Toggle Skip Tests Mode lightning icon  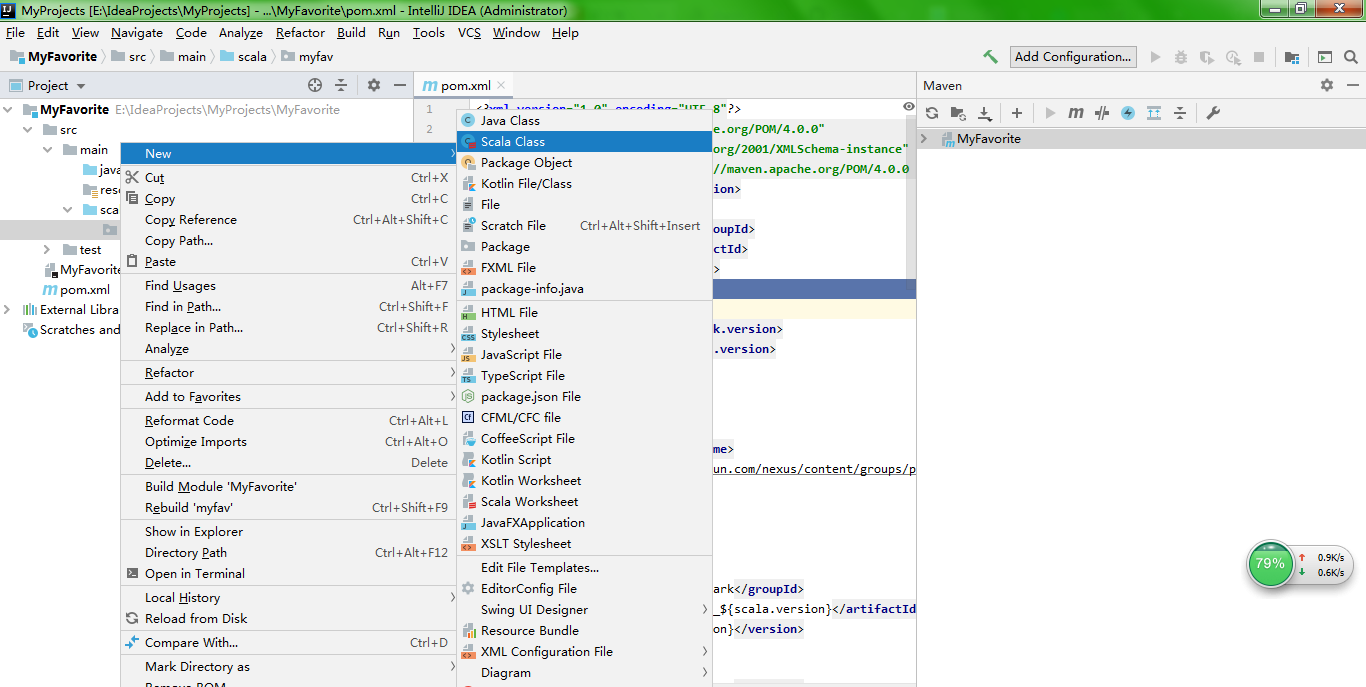click(x=1128, y=113)
